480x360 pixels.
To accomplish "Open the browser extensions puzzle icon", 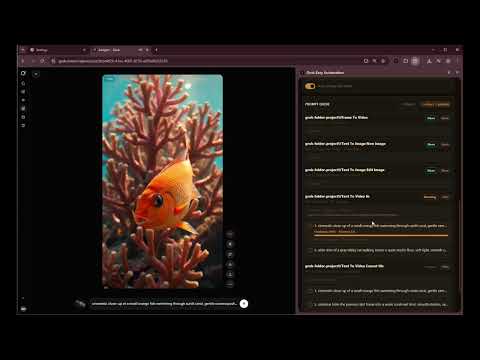I will (405, 61).
